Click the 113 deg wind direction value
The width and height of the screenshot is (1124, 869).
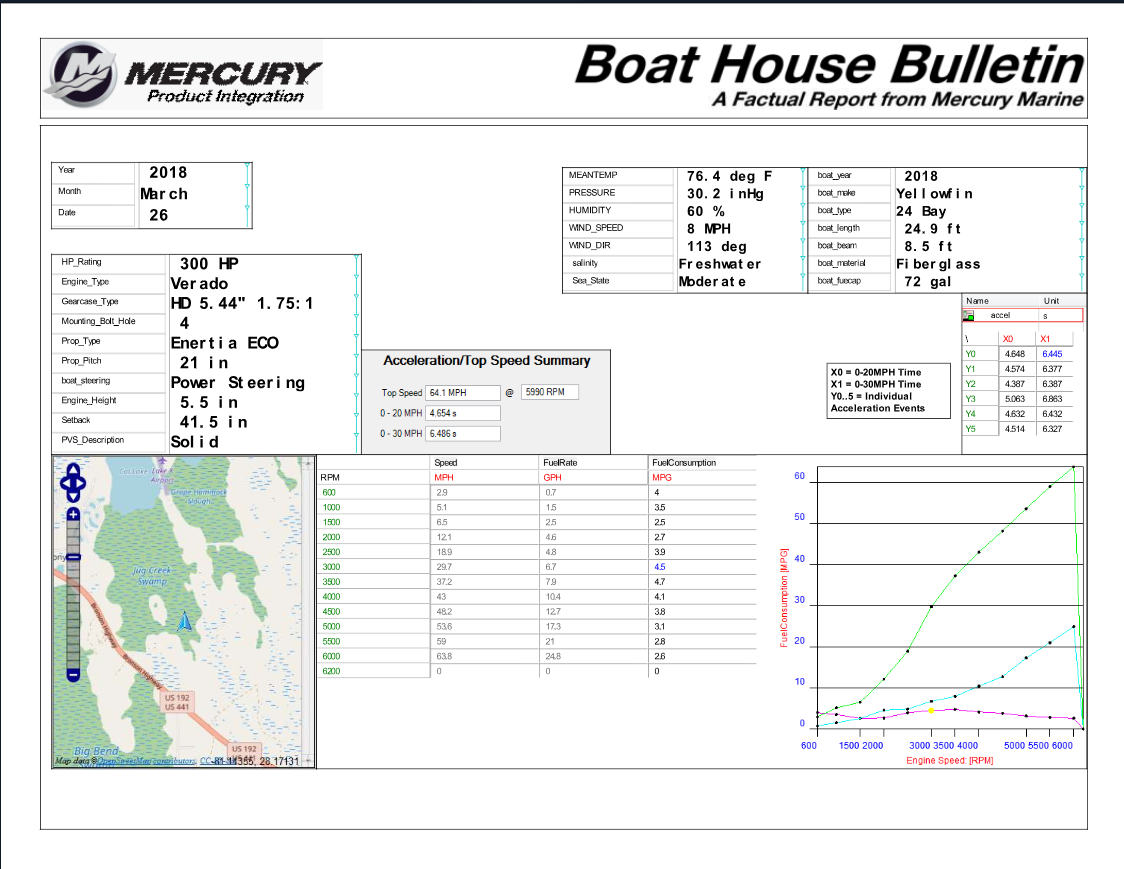pos(716,247)
